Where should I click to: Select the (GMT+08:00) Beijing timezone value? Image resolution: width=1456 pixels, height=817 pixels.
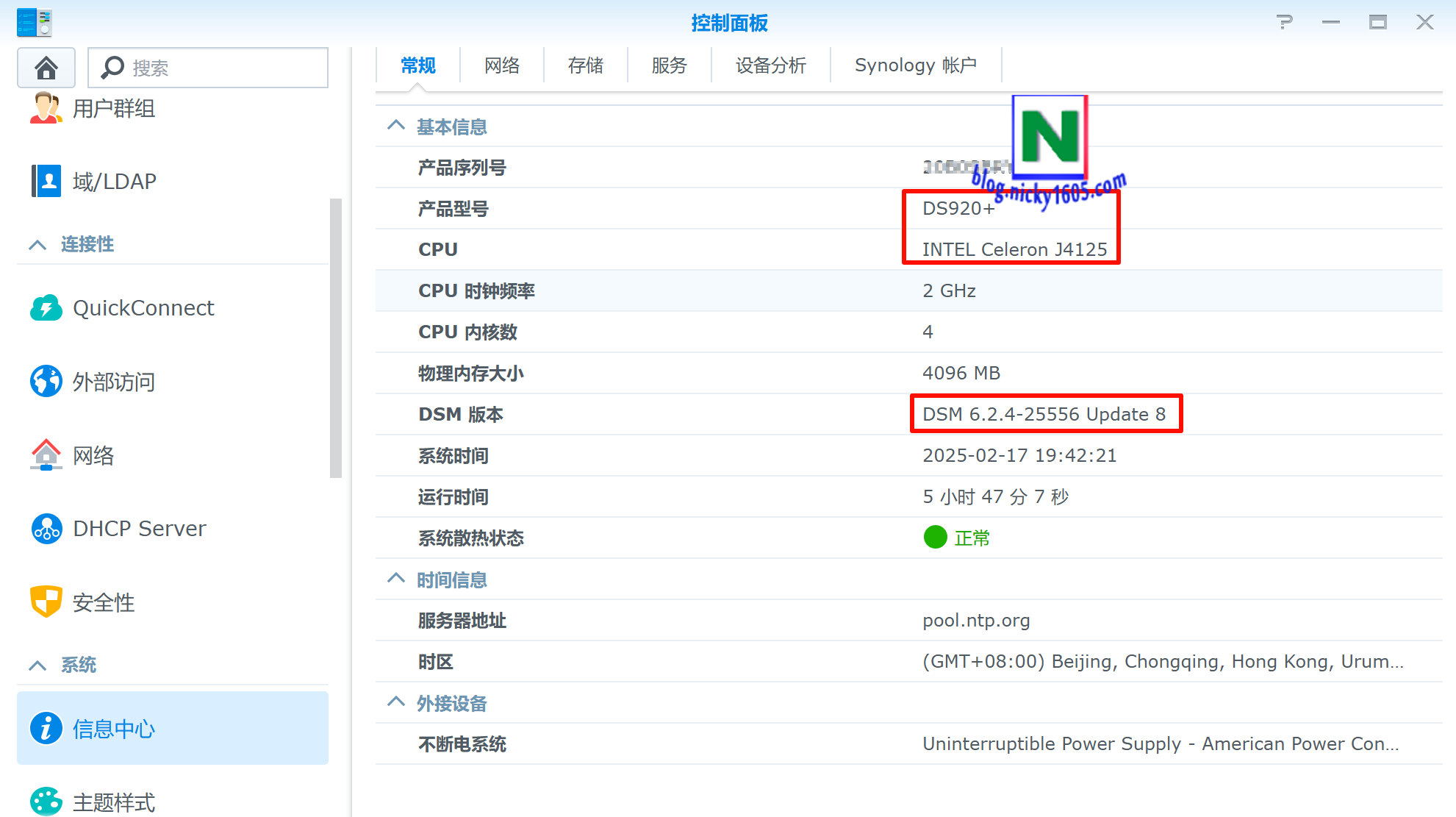(x=1163, y=661)
